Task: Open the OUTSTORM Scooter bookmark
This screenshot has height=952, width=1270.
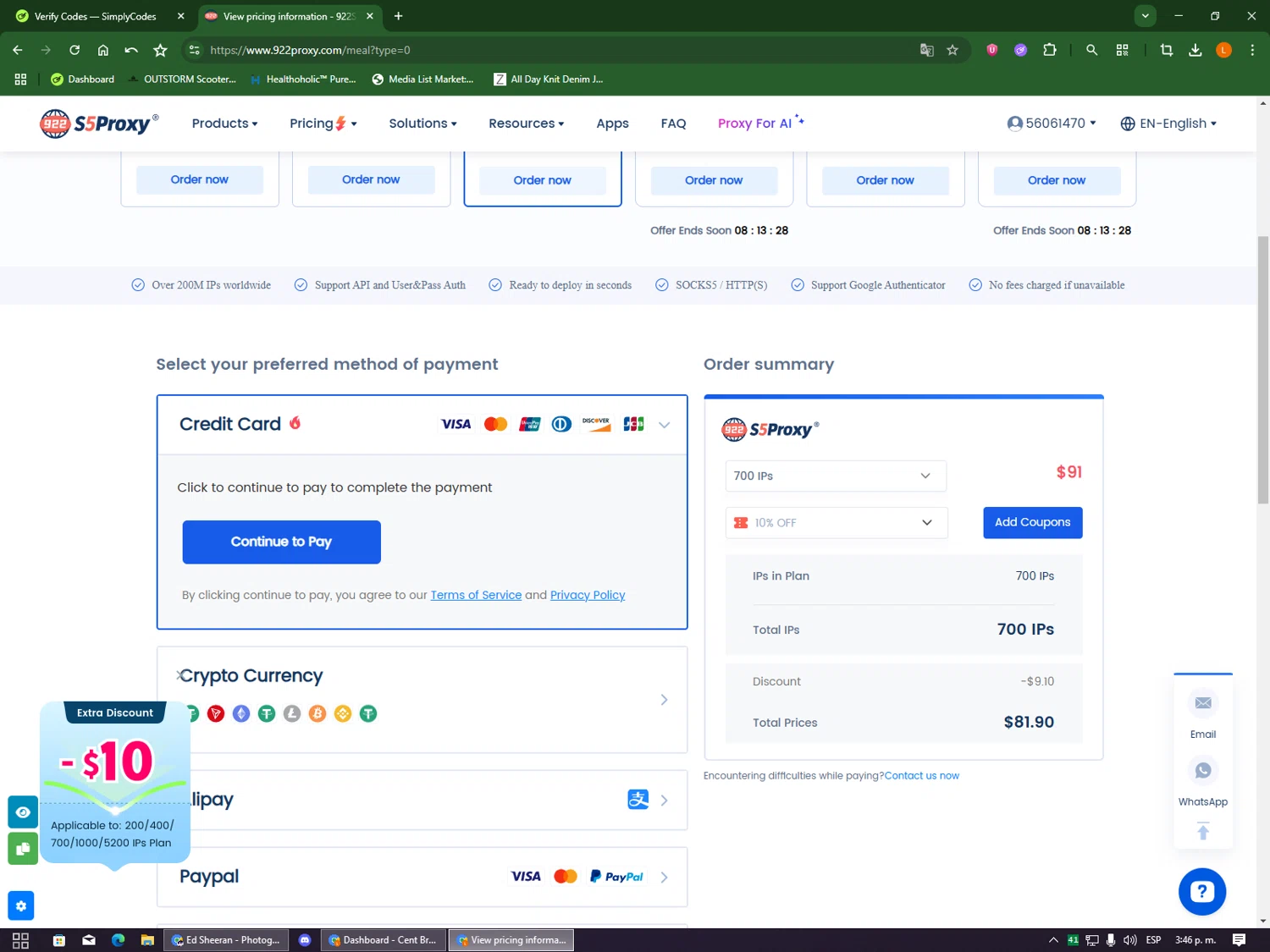Action: point(181,80)
